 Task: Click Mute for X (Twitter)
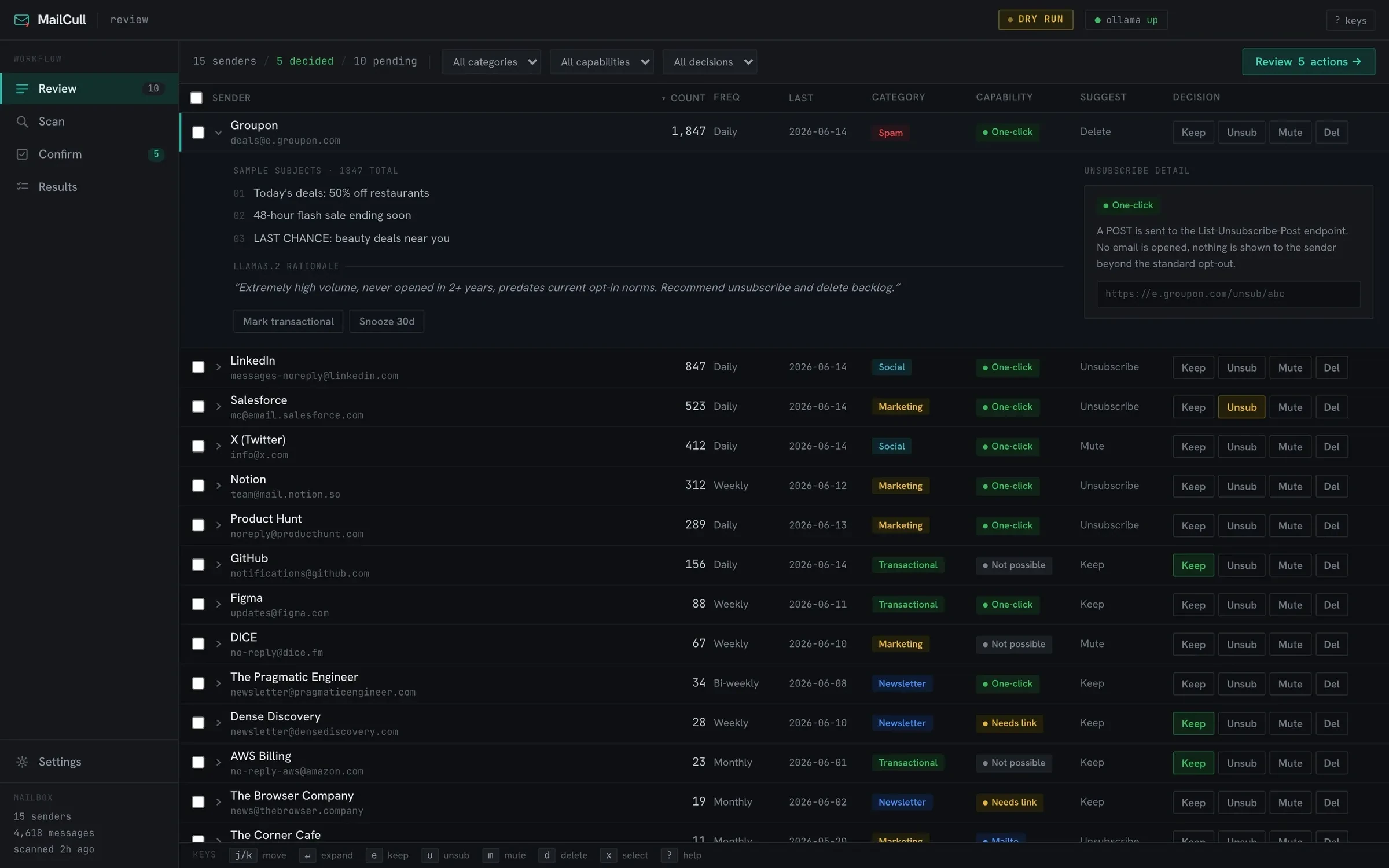pos(1290,447)
